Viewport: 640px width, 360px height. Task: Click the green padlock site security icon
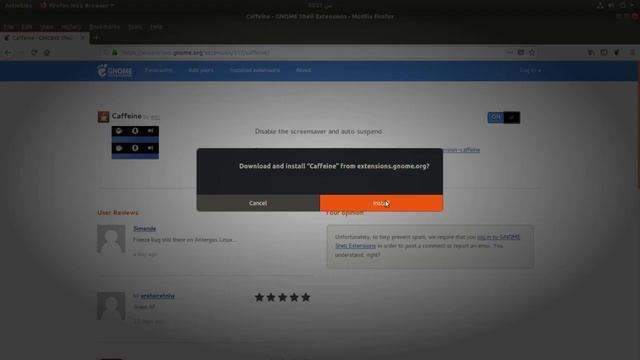pos(115,52)
